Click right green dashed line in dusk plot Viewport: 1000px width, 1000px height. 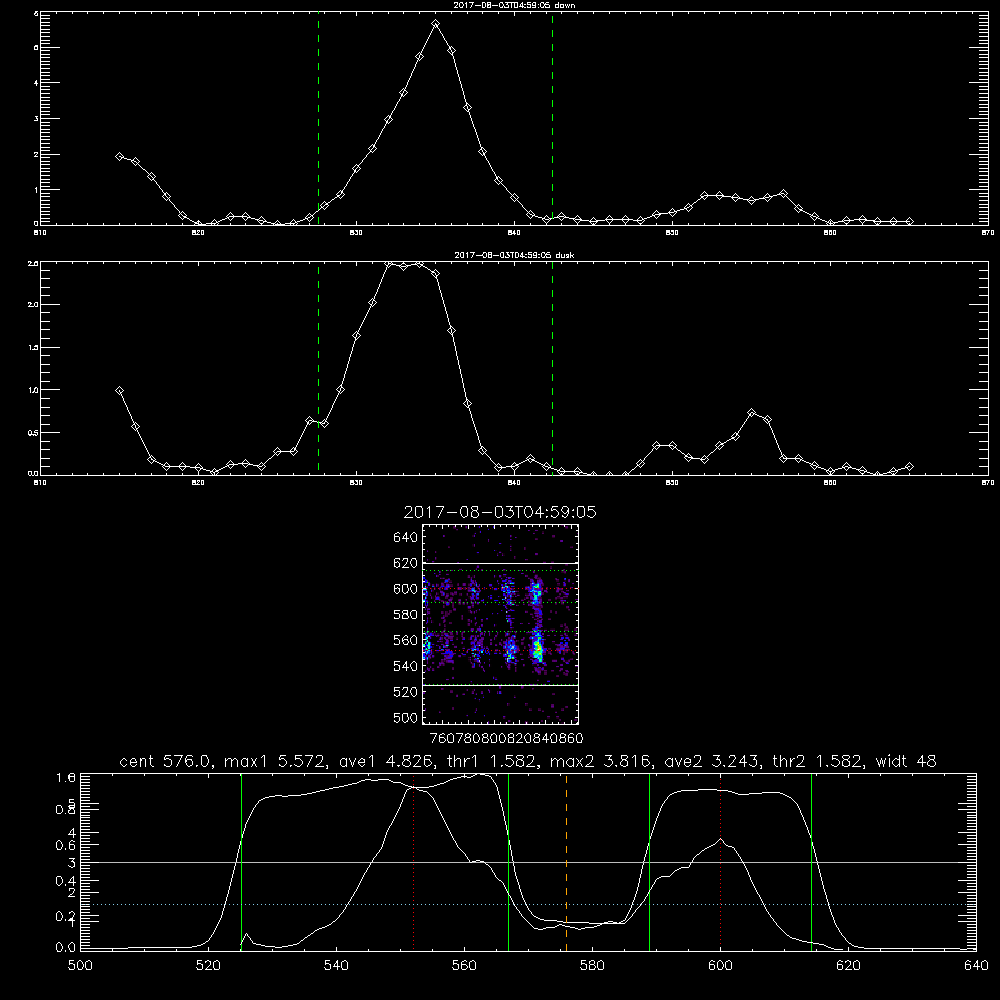(552, 369)
